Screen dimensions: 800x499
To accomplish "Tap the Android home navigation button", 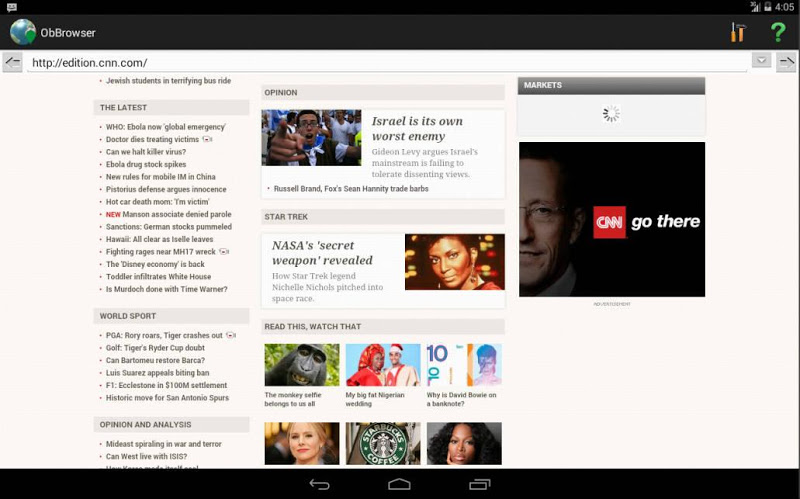I will pos(399,484).
